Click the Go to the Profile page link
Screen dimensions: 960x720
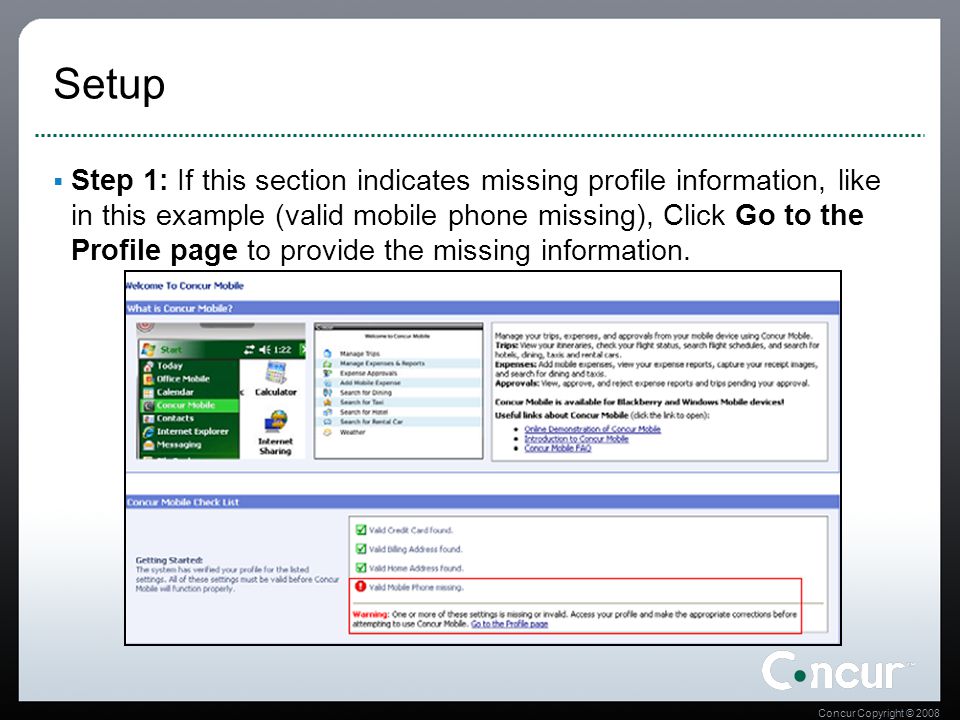pos(509,624)
